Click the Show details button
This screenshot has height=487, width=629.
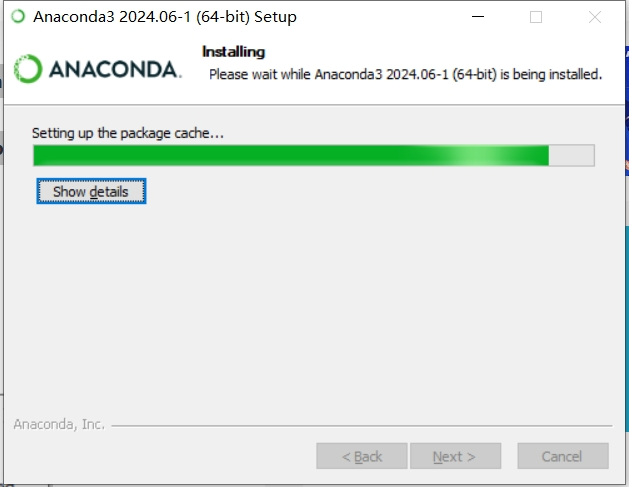tap(91, 191)
